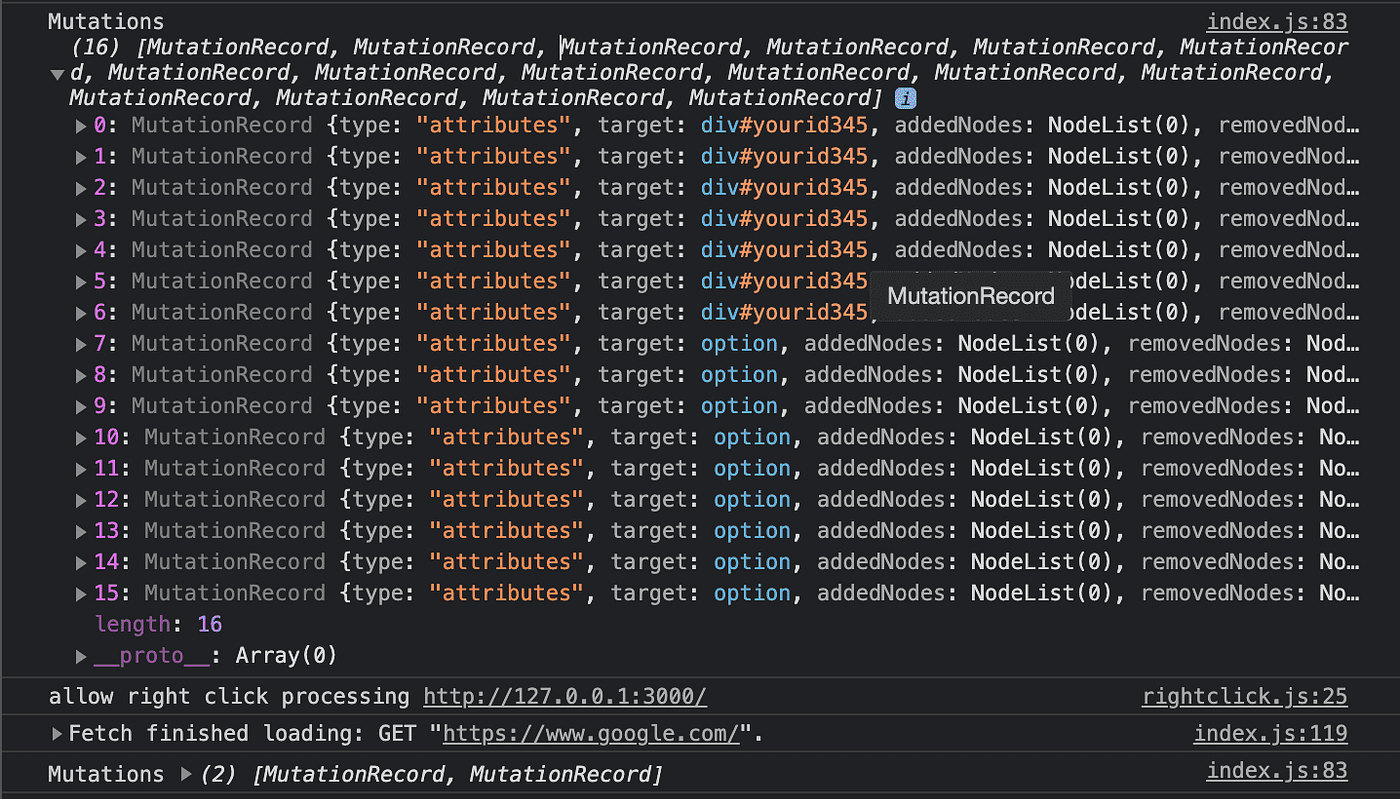Click "attributes" value in row 13
The image size is (1400, 799).
pos(507,531)
